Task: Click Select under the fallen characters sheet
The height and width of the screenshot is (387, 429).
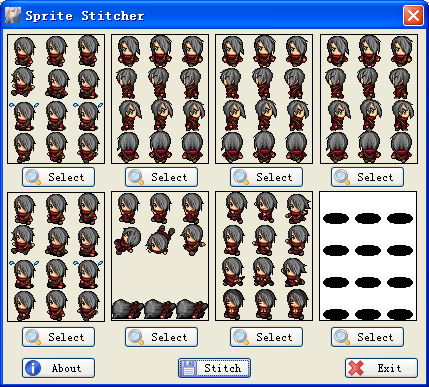Action: (161, 337)
